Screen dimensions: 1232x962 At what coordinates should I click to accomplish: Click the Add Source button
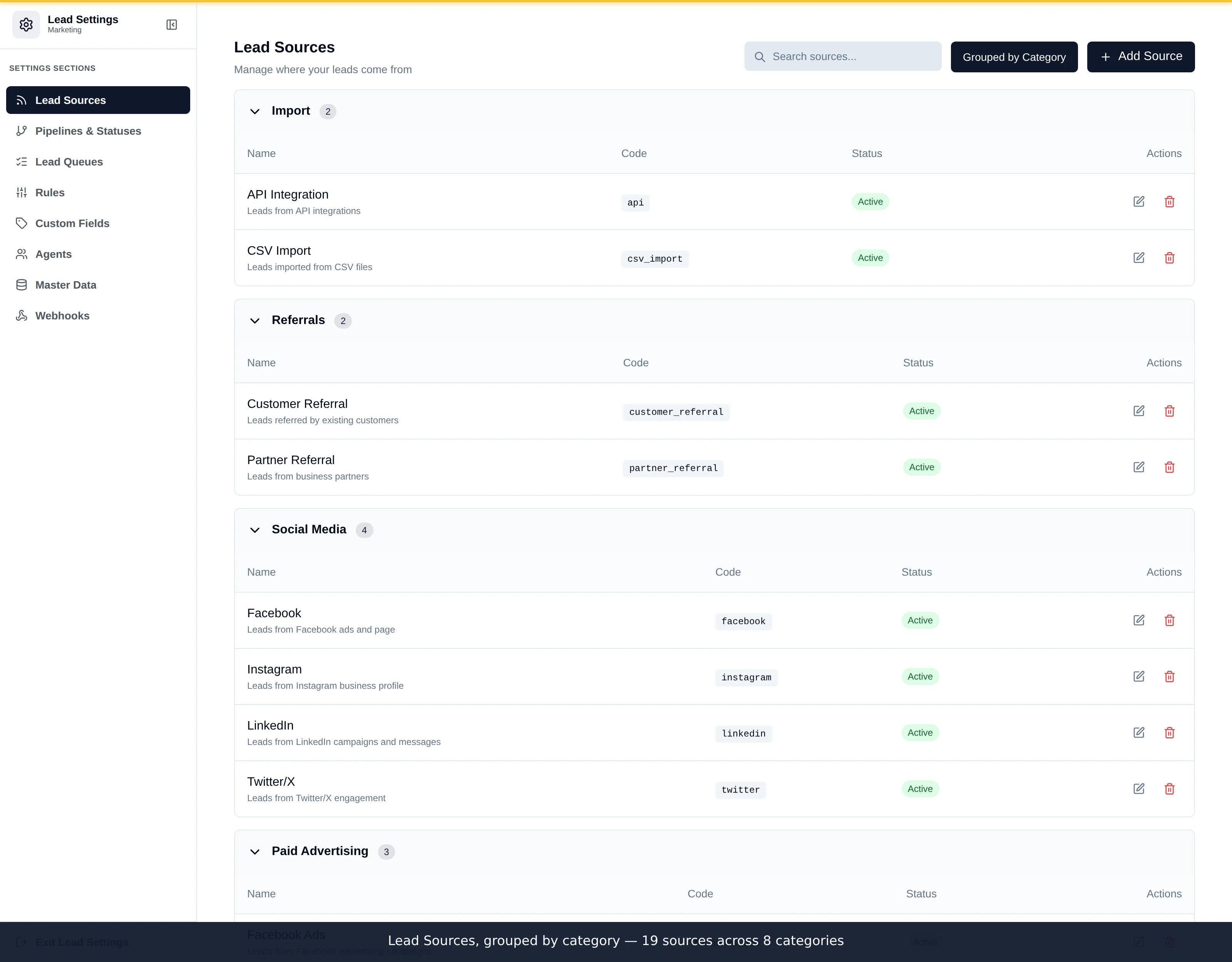pyautogui.click(x=1141, y=57)
